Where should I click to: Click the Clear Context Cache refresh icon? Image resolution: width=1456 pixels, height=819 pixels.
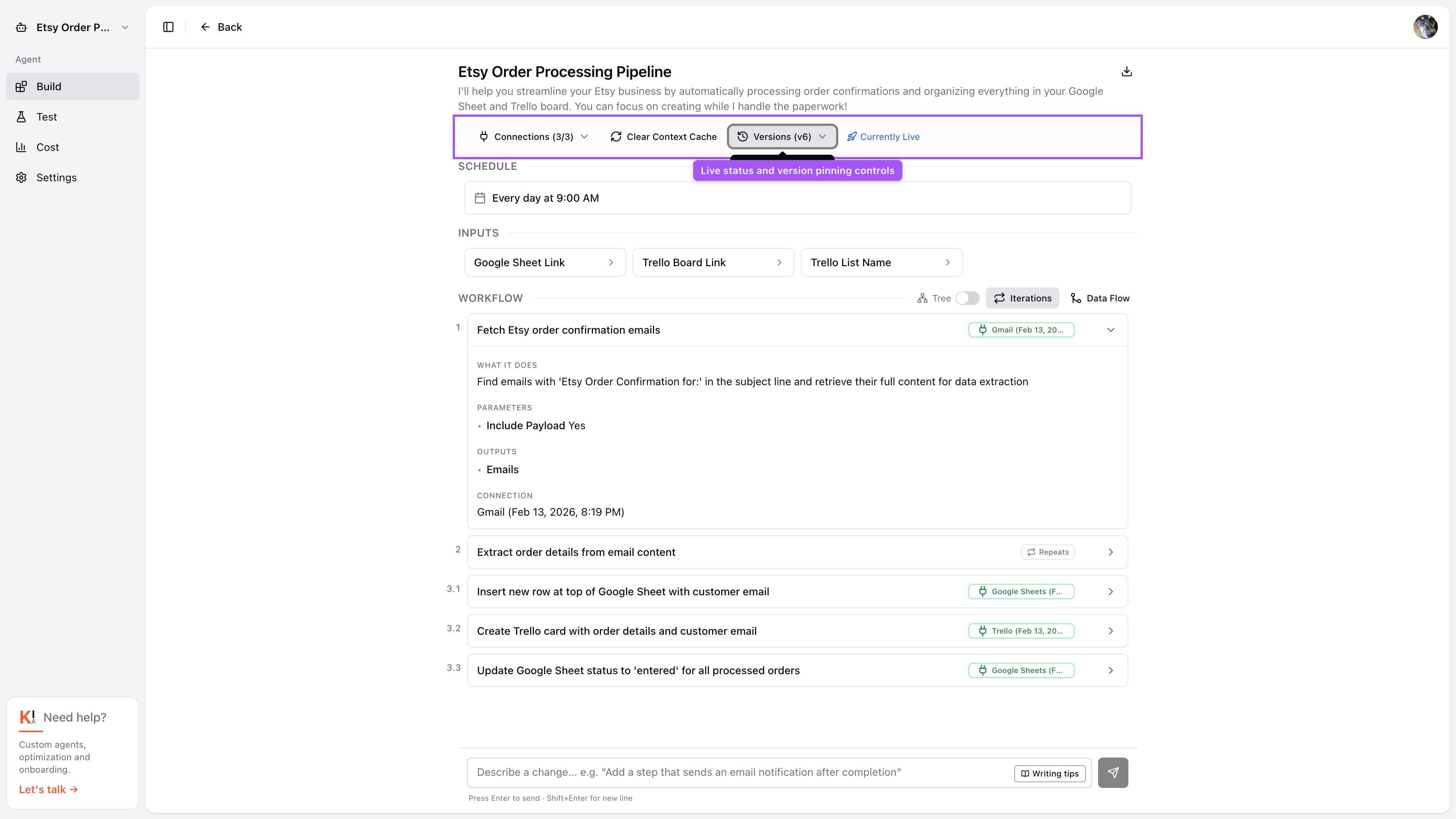pos(616,137)
